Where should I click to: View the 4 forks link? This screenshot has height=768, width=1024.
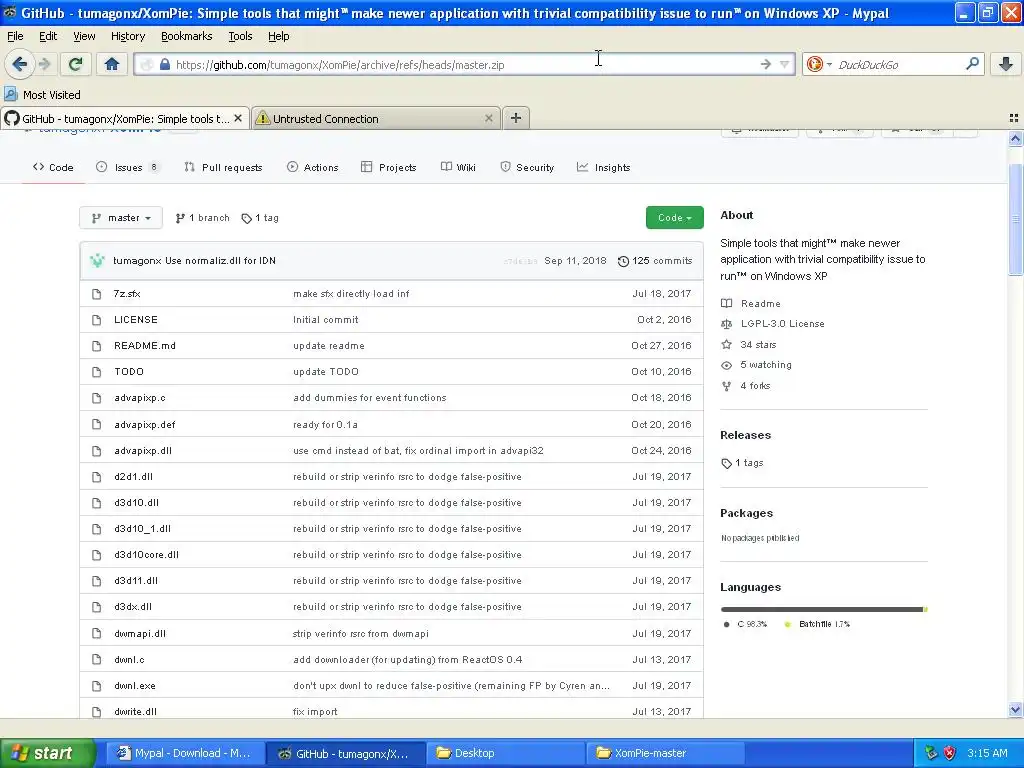point(746,385)
